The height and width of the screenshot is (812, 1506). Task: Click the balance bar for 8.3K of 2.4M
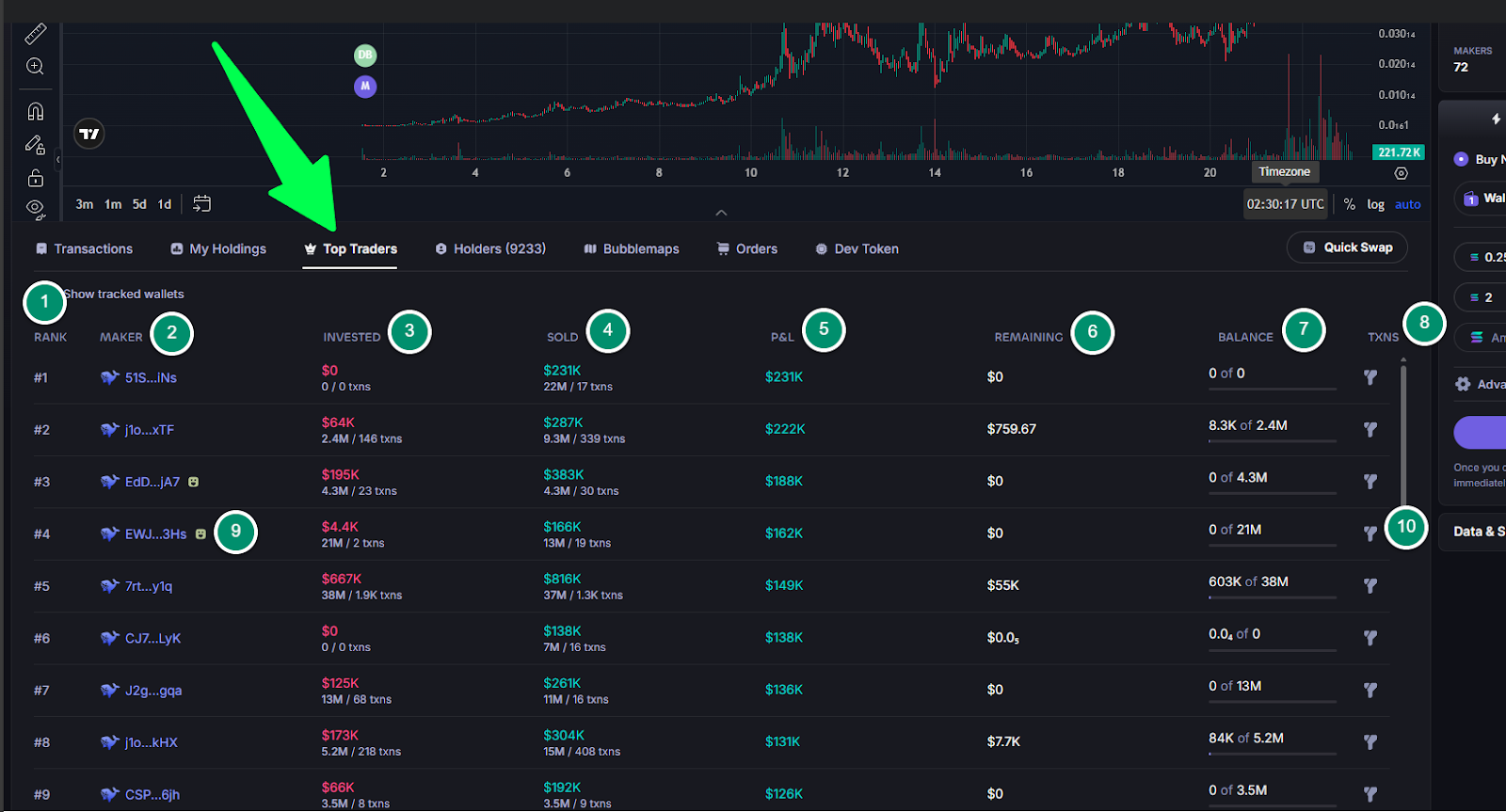pos(1273,441)
